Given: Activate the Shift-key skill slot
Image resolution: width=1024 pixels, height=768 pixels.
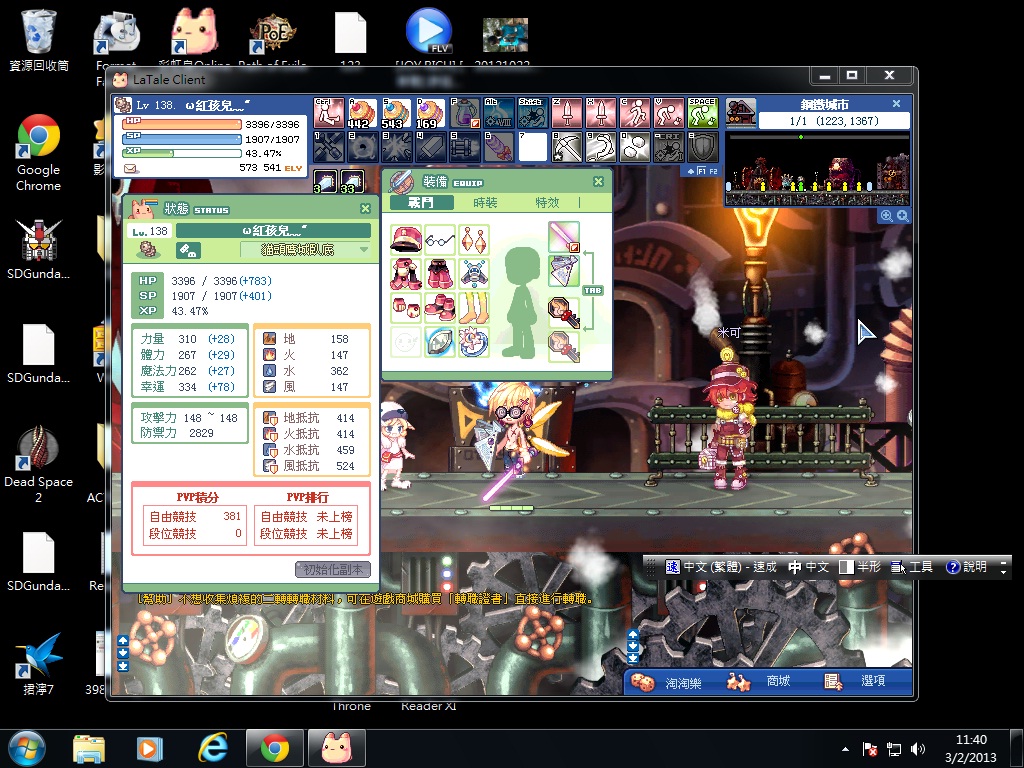Looking at the screenshot, I should point(533,113).
